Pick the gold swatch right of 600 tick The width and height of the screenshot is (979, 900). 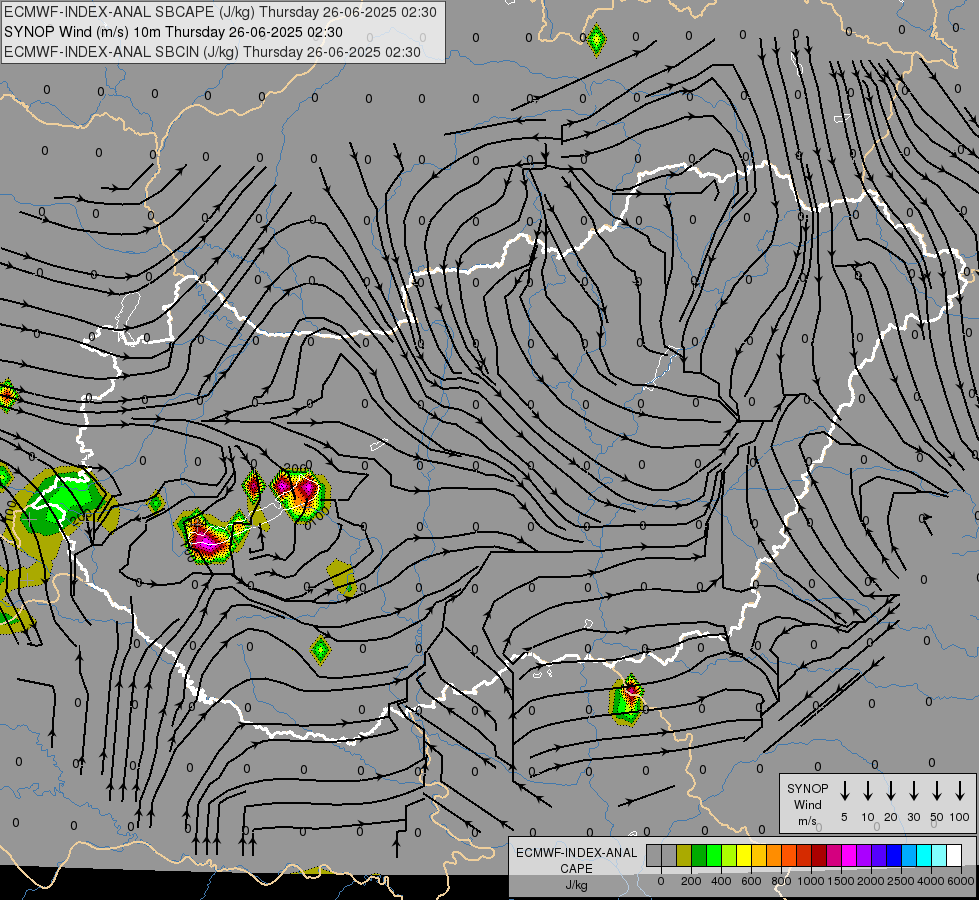click(x=759, y=855)
